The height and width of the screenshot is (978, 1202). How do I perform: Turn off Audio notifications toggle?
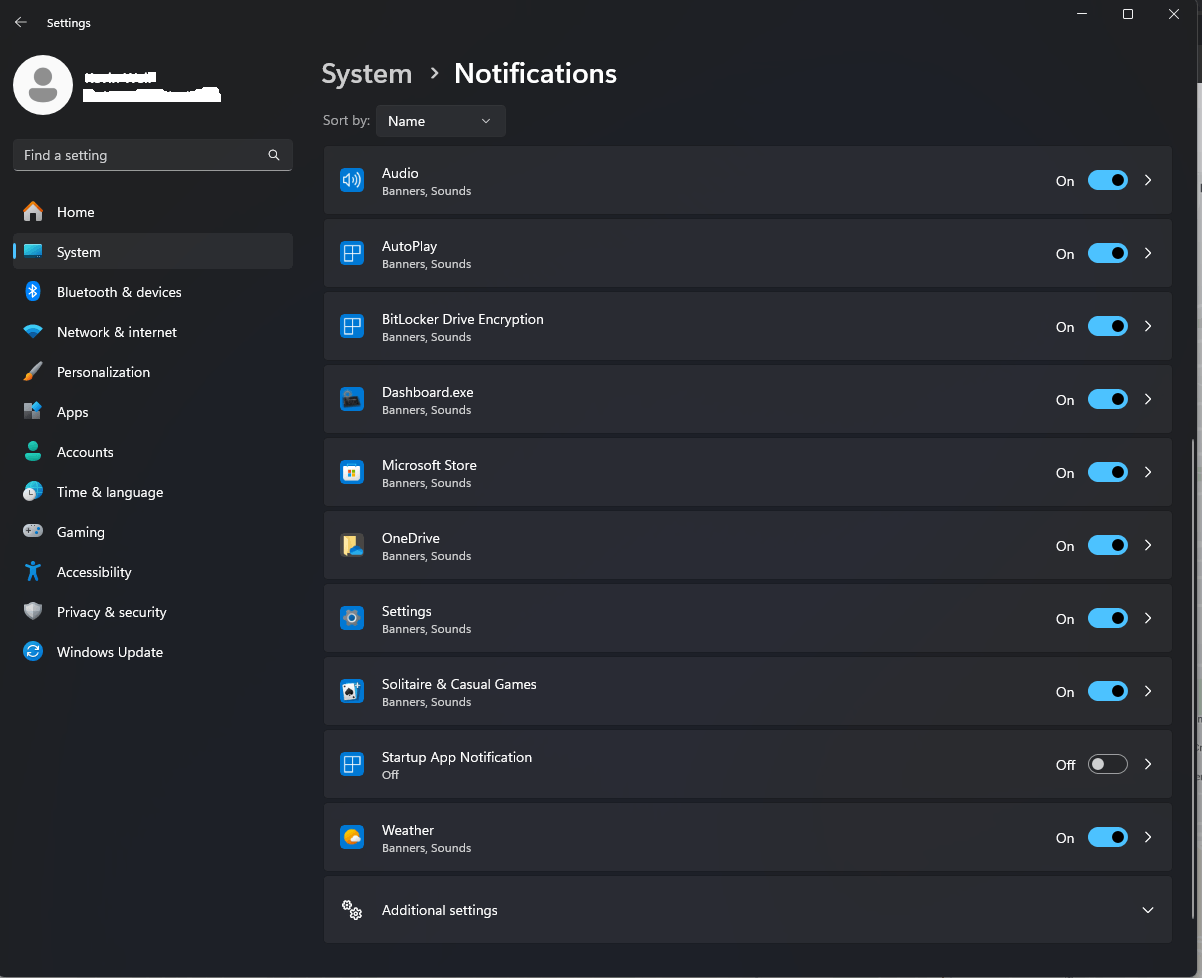coord(1107,180)
